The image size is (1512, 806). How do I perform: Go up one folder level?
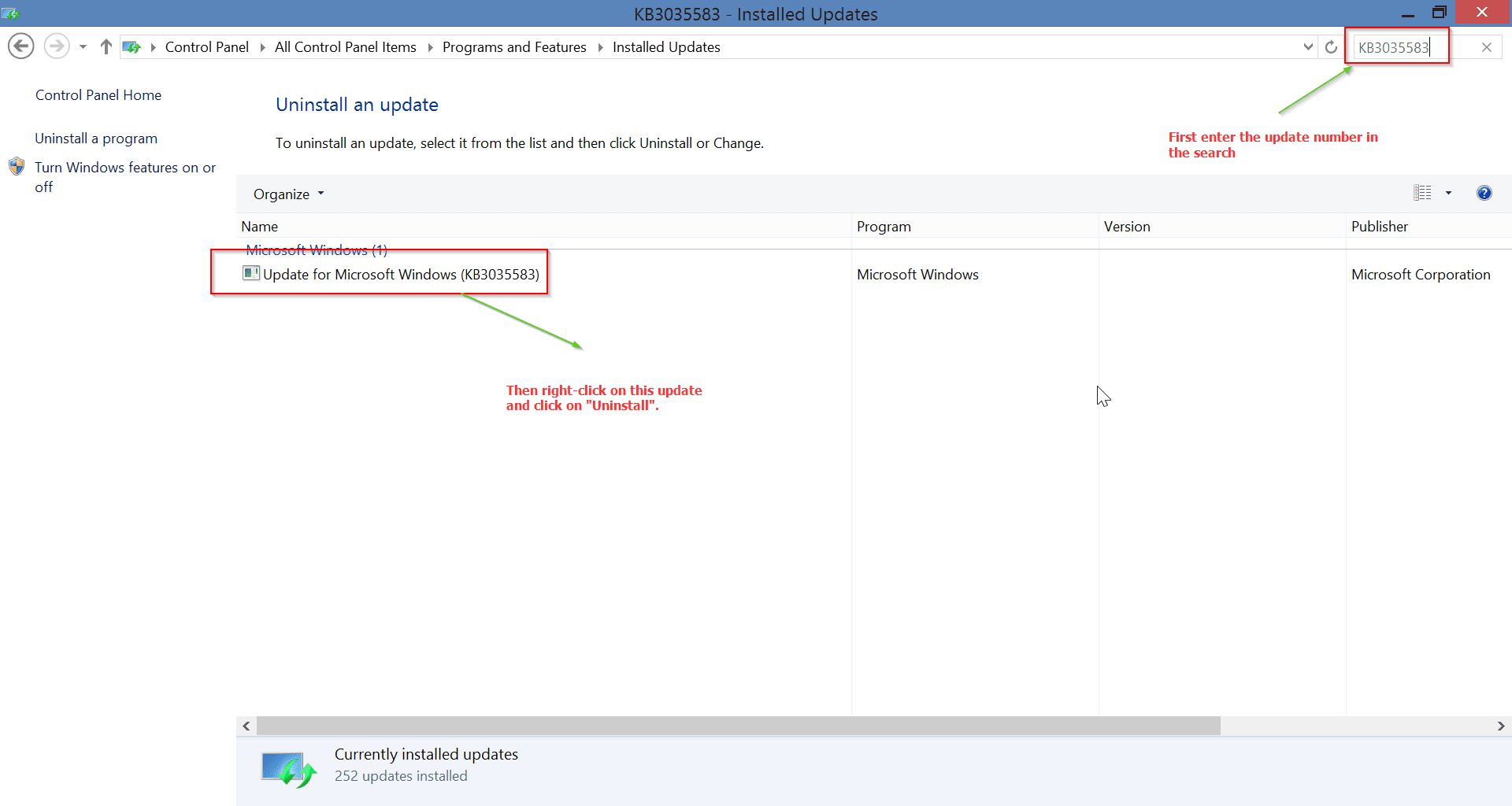(106, 47)
